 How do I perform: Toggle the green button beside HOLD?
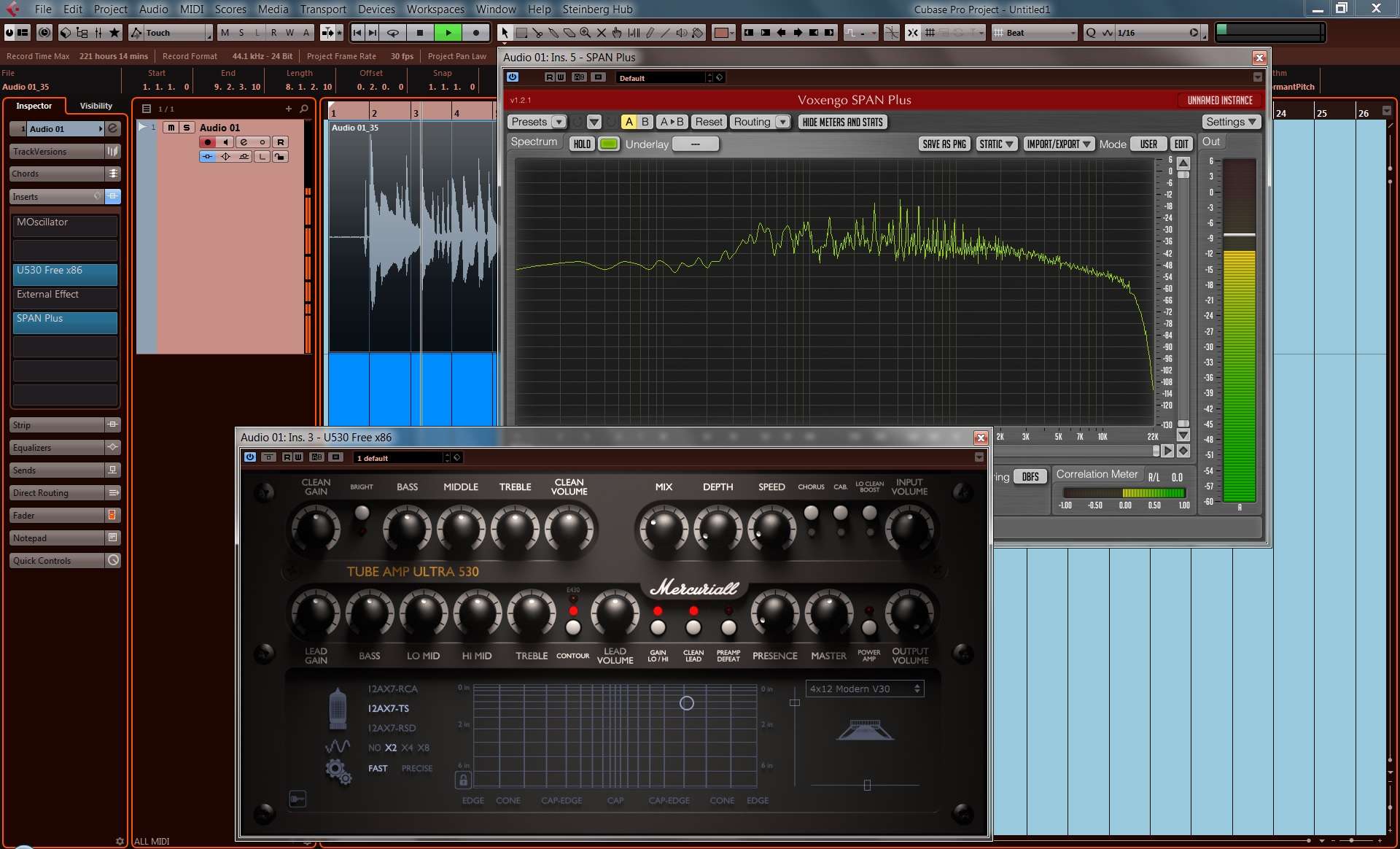[x=608, y=144]
